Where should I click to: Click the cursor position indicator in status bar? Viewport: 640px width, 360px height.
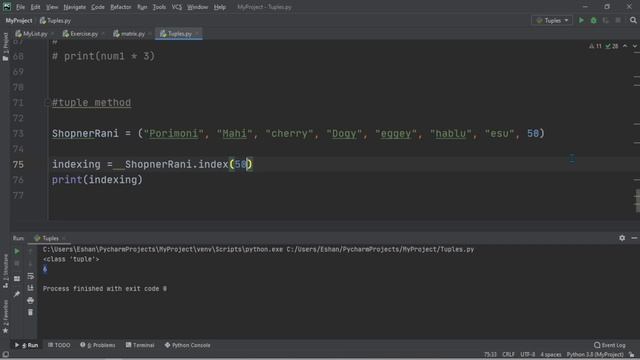coord(490,355)
